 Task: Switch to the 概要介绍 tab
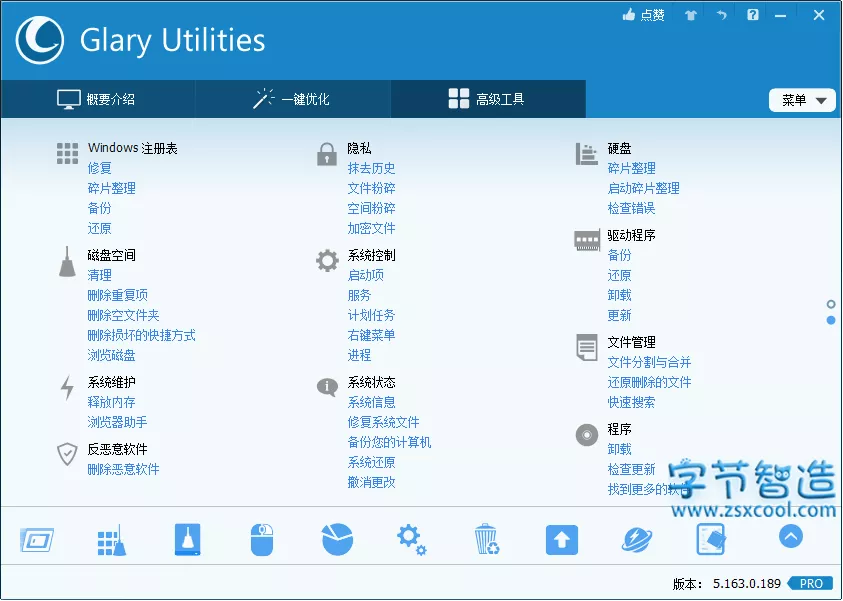click(97, 99)
